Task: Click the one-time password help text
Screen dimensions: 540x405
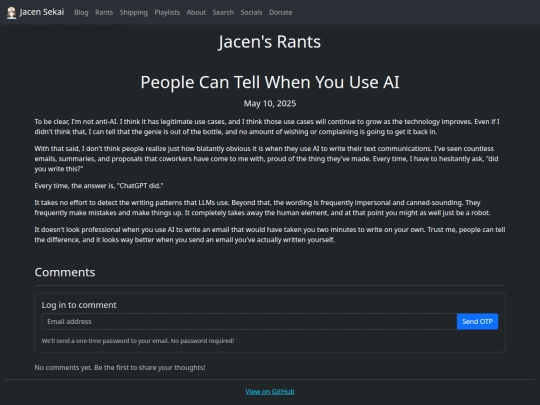Action: pos(138,341)
